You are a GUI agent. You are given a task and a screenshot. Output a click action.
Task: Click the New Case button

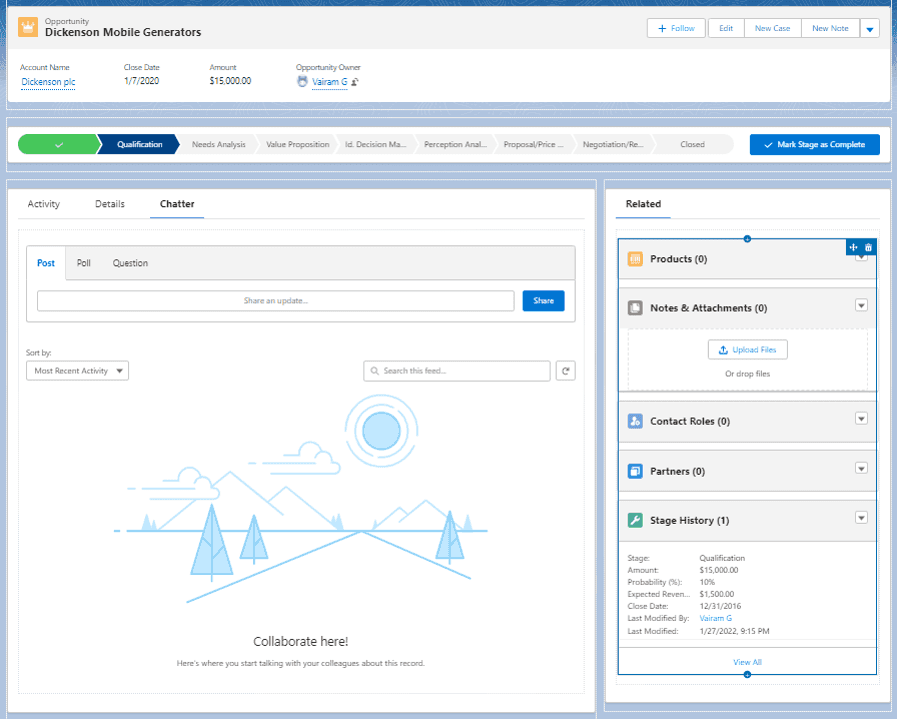point(772,28)
